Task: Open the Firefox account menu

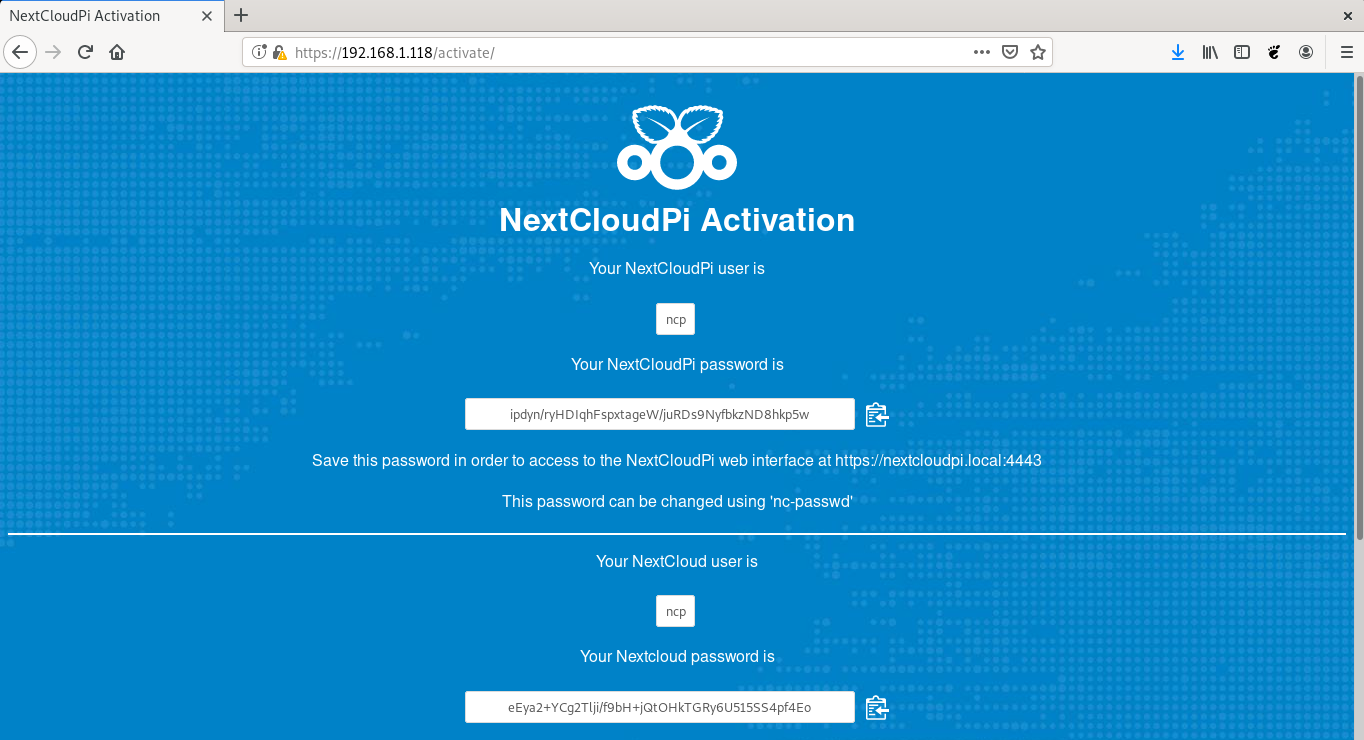Action: click(x=1306, y=52)
